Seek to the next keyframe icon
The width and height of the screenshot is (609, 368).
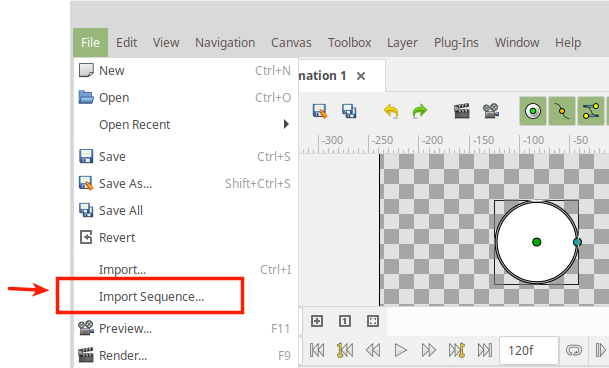pyautogui.click(x=457, y=350)
